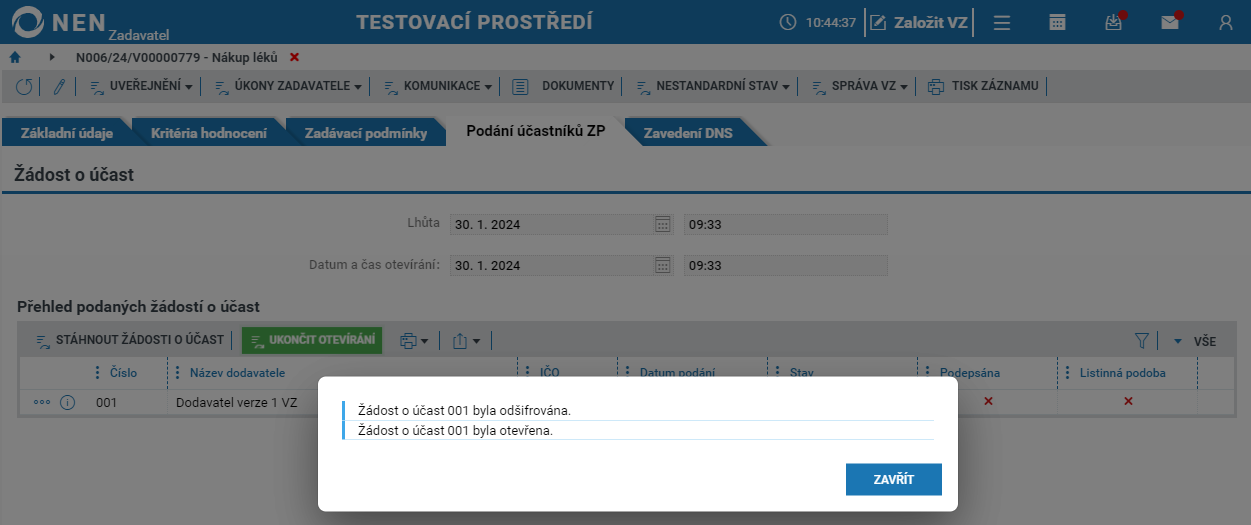Click info icon for request 001
This screenshot has width=1251, height=525.
coord(68,402)
